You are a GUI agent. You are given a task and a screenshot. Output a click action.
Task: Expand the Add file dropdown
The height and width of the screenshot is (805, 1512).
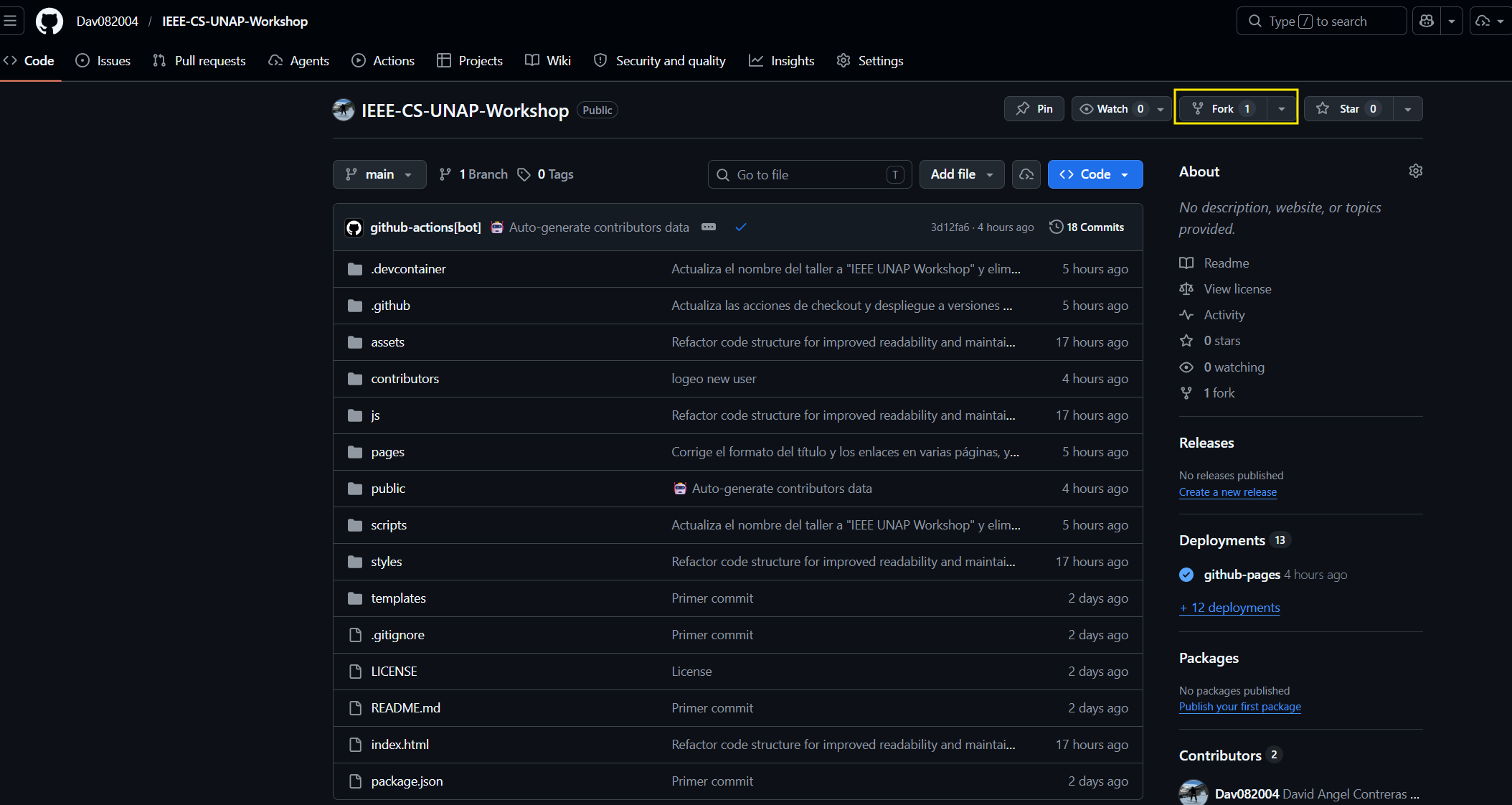[962, 174]
